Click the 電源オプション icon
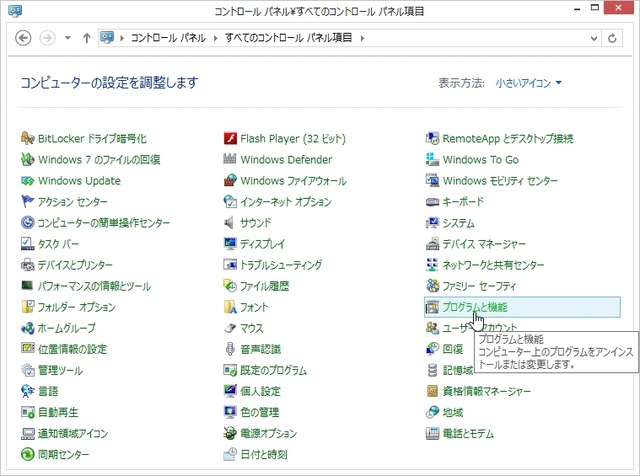The width and height of the screenshot is (640, 476). pos(230,433)
